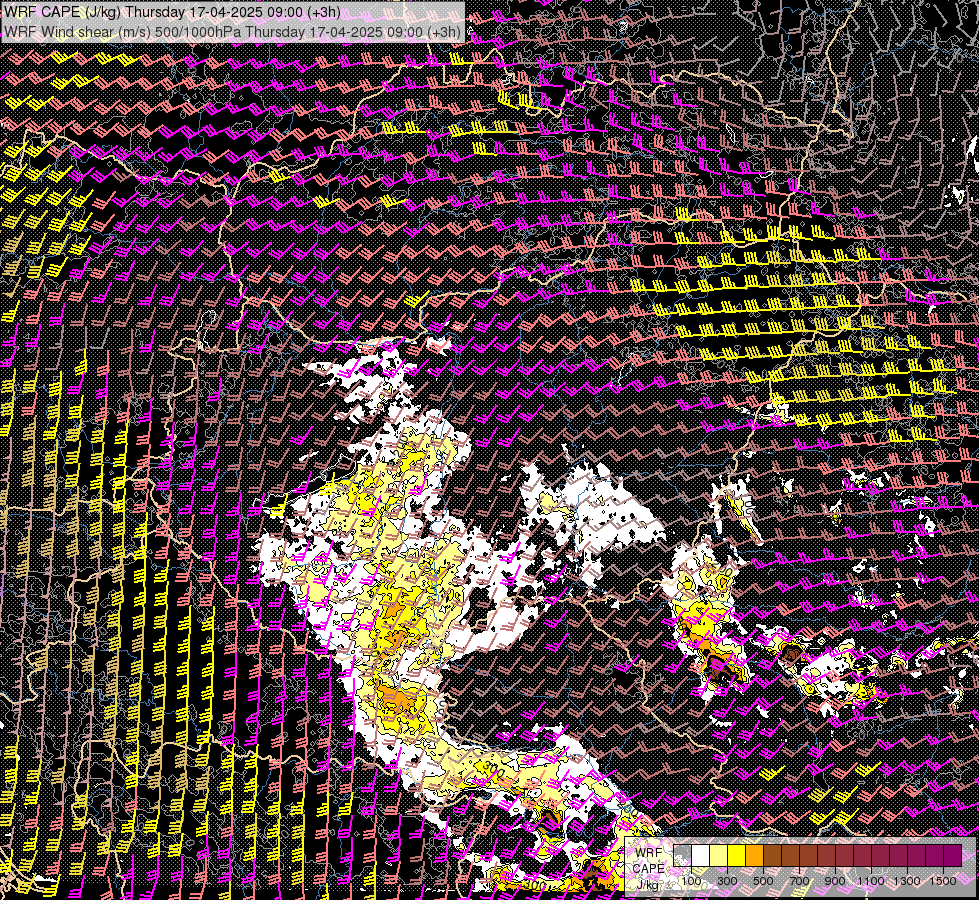
Task: Select the bright yellow CAPE legend swatch
Action: [737, 855]
